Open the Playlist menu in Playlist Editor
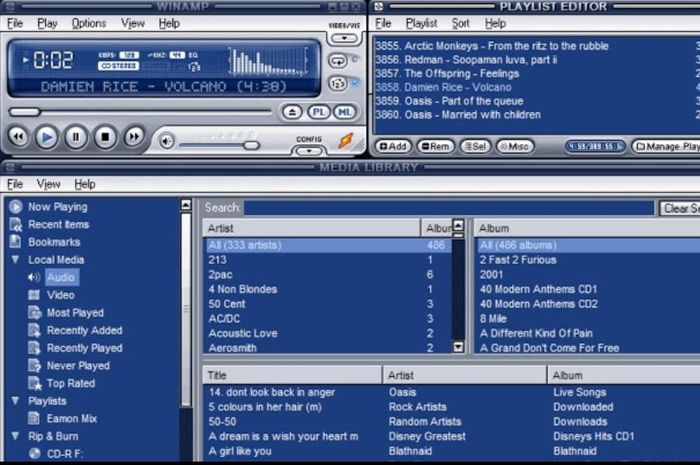The image size is (700, 465). 421,23
